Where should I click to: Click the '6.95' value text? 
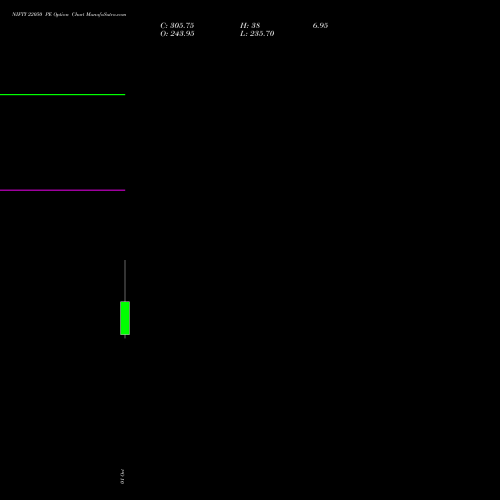[x=320, y=26]
